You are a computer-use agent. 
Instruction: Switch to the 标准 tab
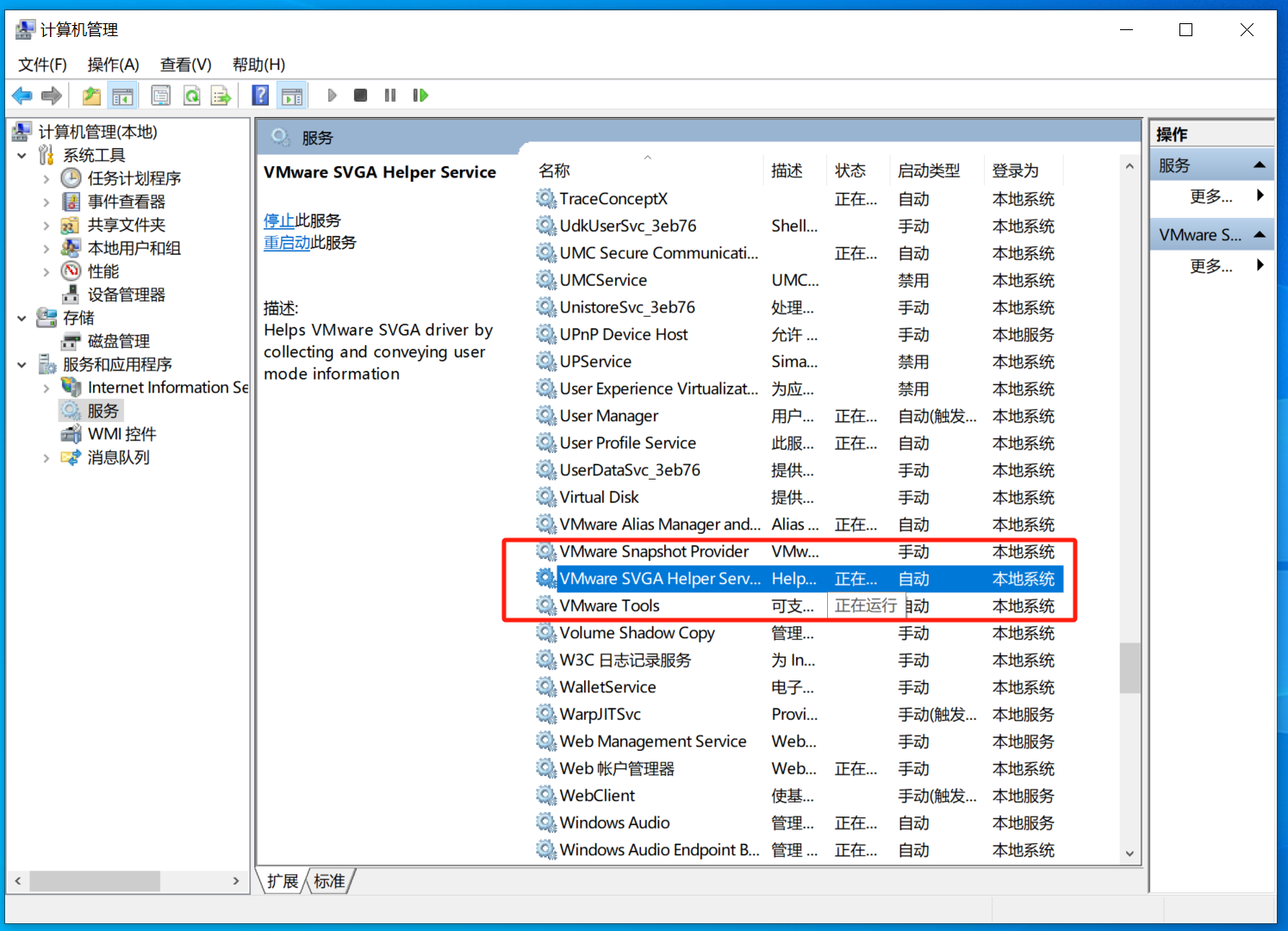329,881
